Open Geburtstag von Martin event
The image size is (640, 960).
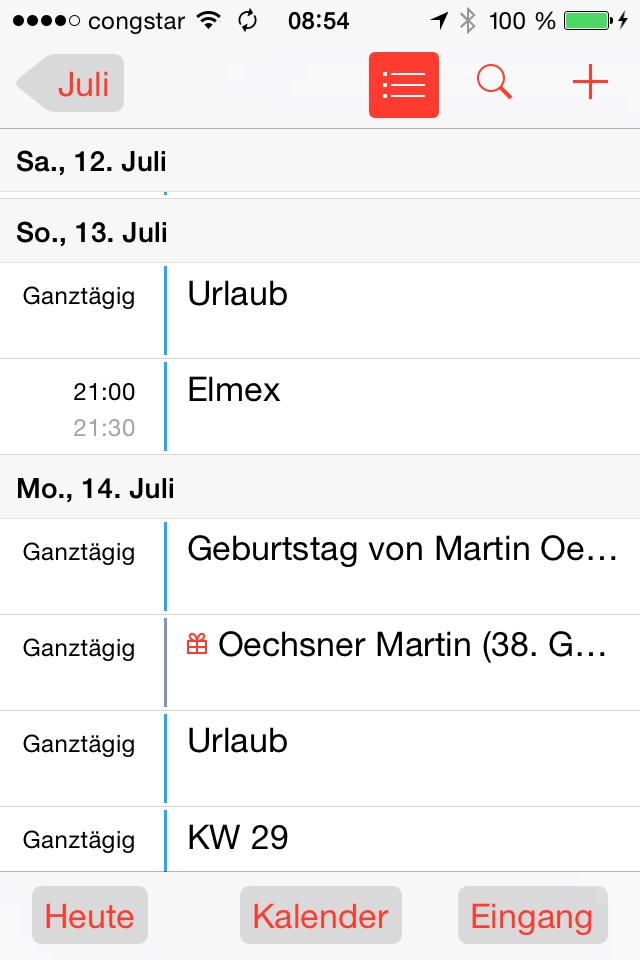(400, 566)
